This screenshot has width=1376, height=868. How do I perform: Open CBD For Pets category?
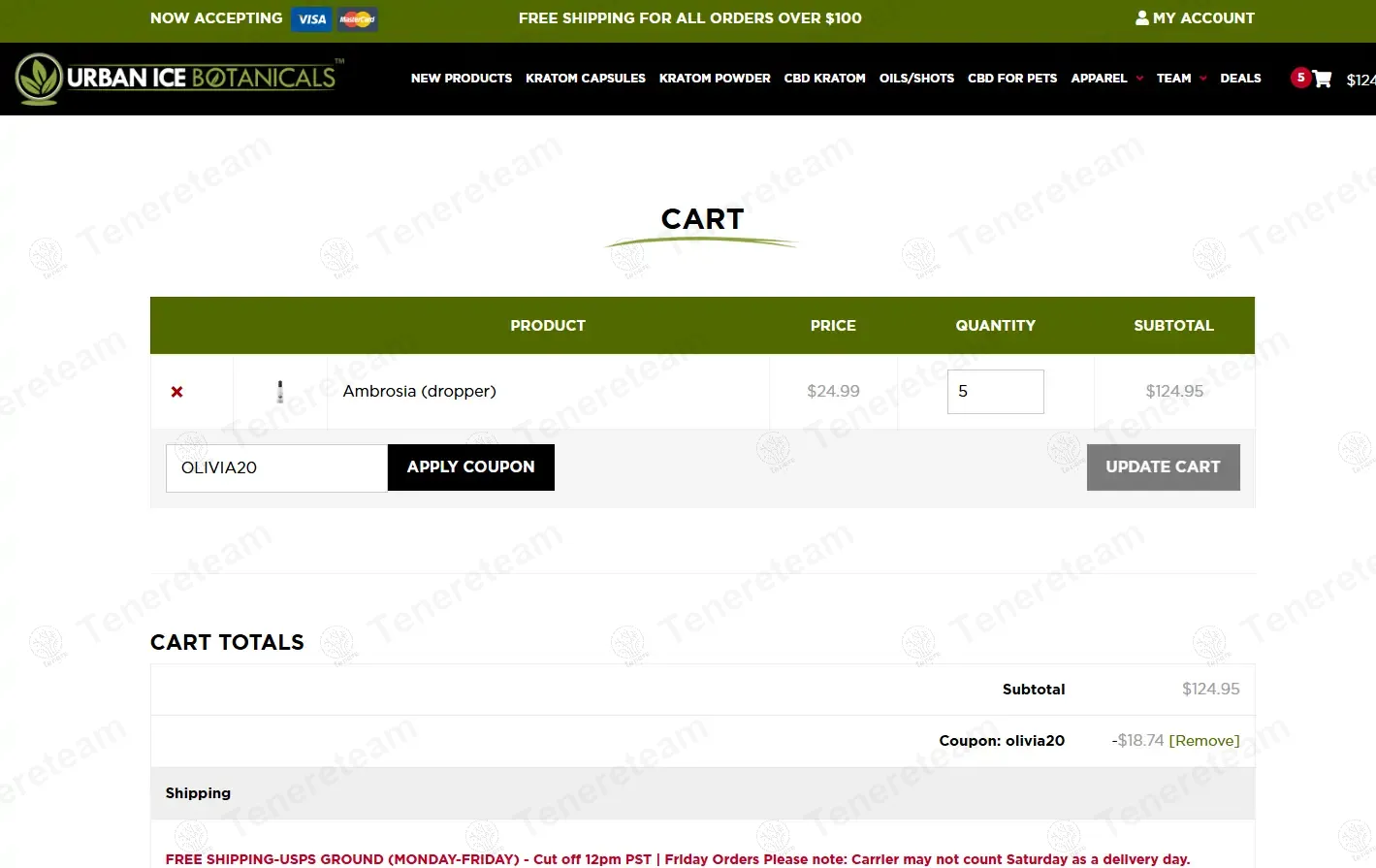pos(1012,79)
